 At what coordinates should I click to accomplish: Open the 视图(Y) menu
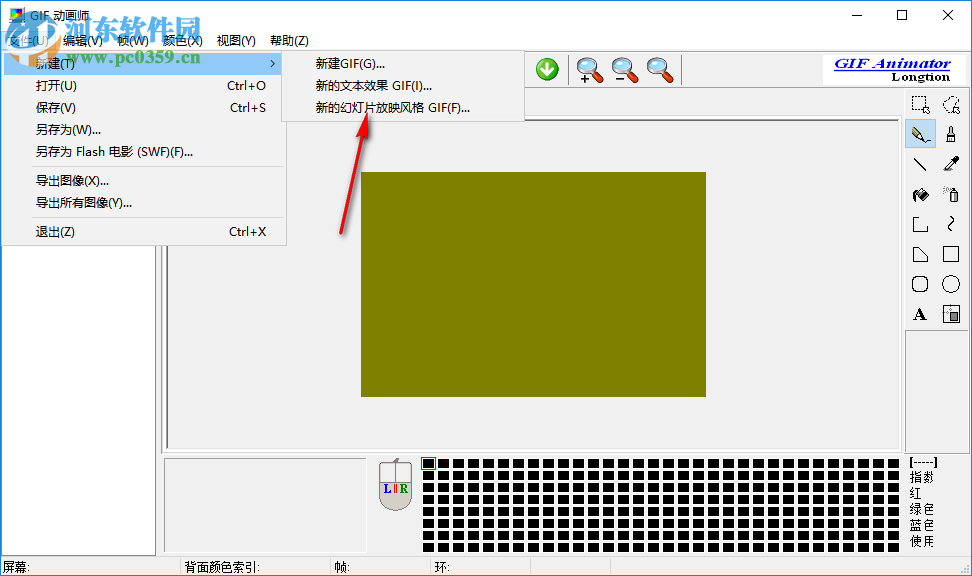click(x=235, y=40)
